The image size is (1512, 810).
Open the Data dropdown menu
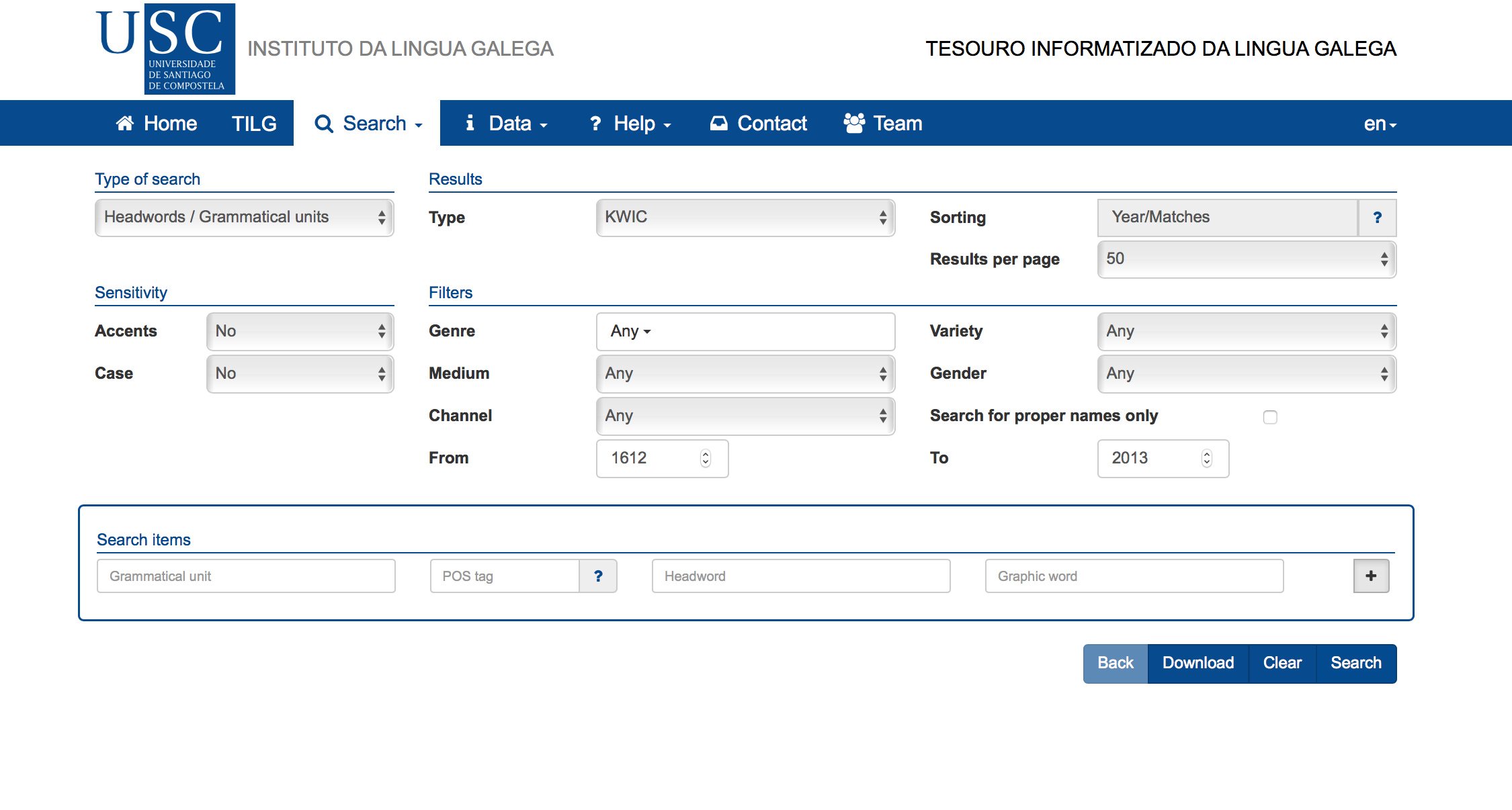[x=506, y=124]
